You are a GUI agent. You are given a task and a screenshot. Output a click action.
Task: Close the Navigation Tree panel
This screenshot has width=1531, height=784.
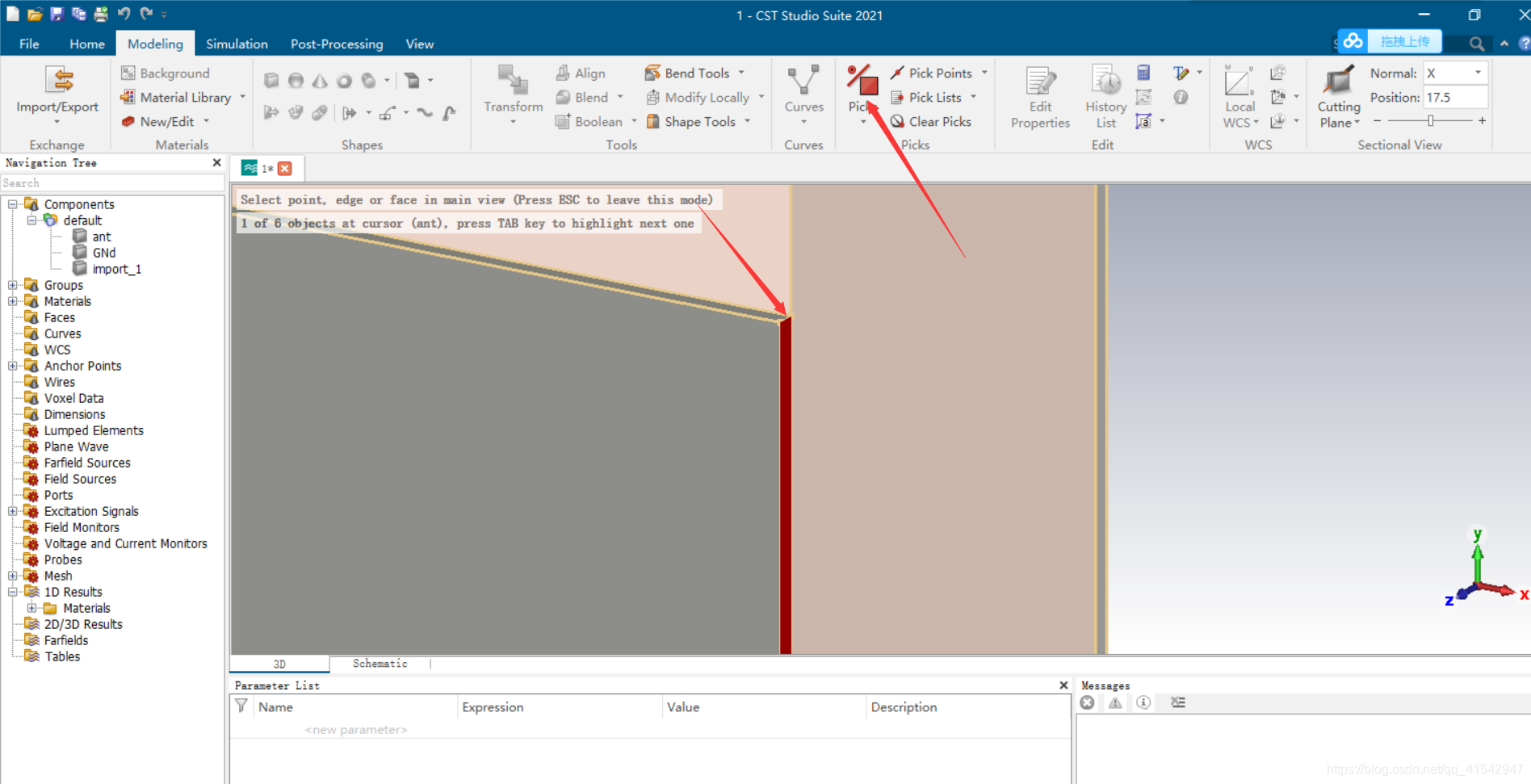216,162
